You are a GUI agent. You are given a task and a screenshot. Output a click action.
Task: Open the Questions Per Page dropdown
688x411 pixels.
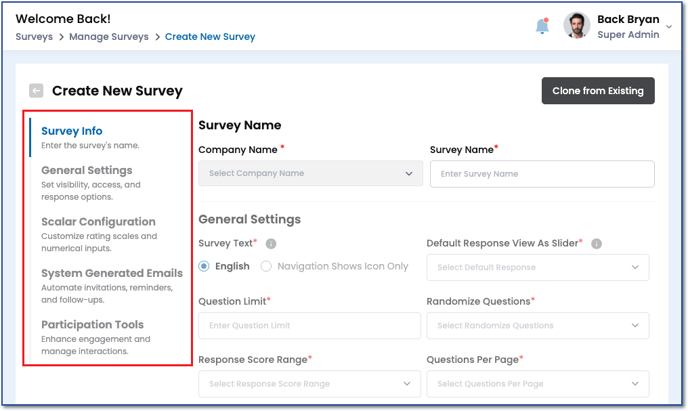pyautogui.click(x=537, y=383)
